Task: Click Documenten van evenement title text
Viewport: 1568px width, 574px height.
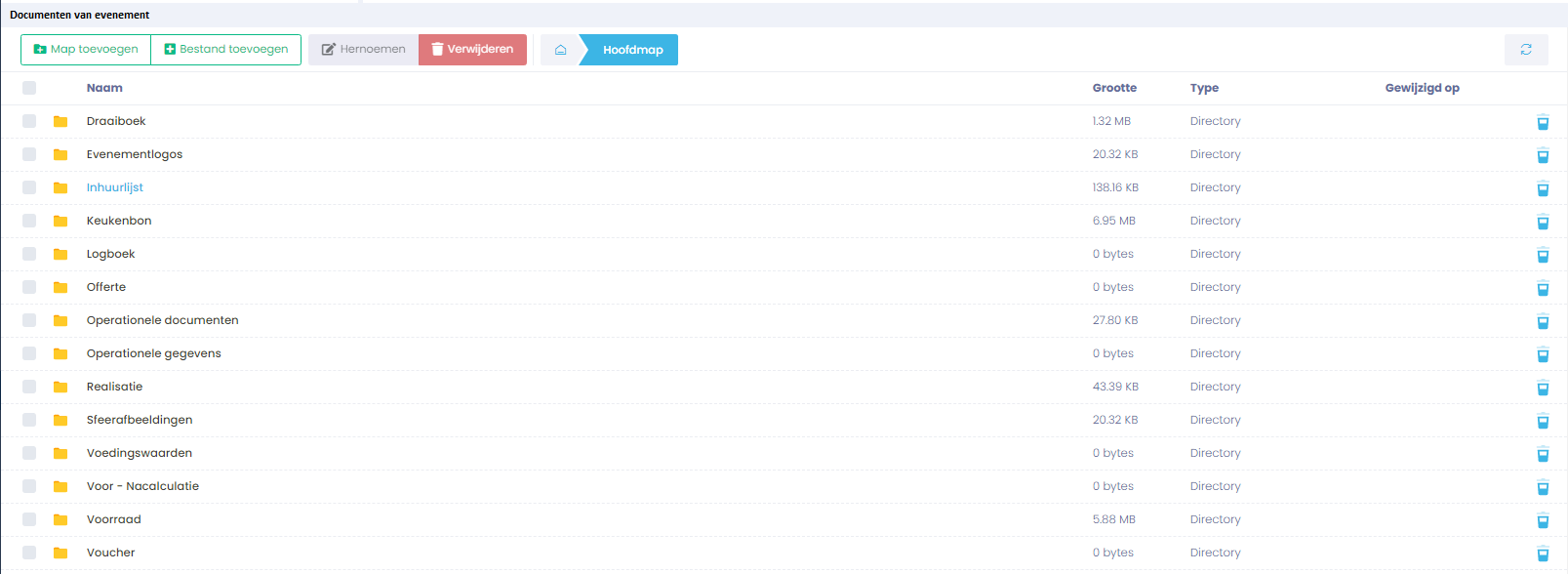Action: pos(80,15)
